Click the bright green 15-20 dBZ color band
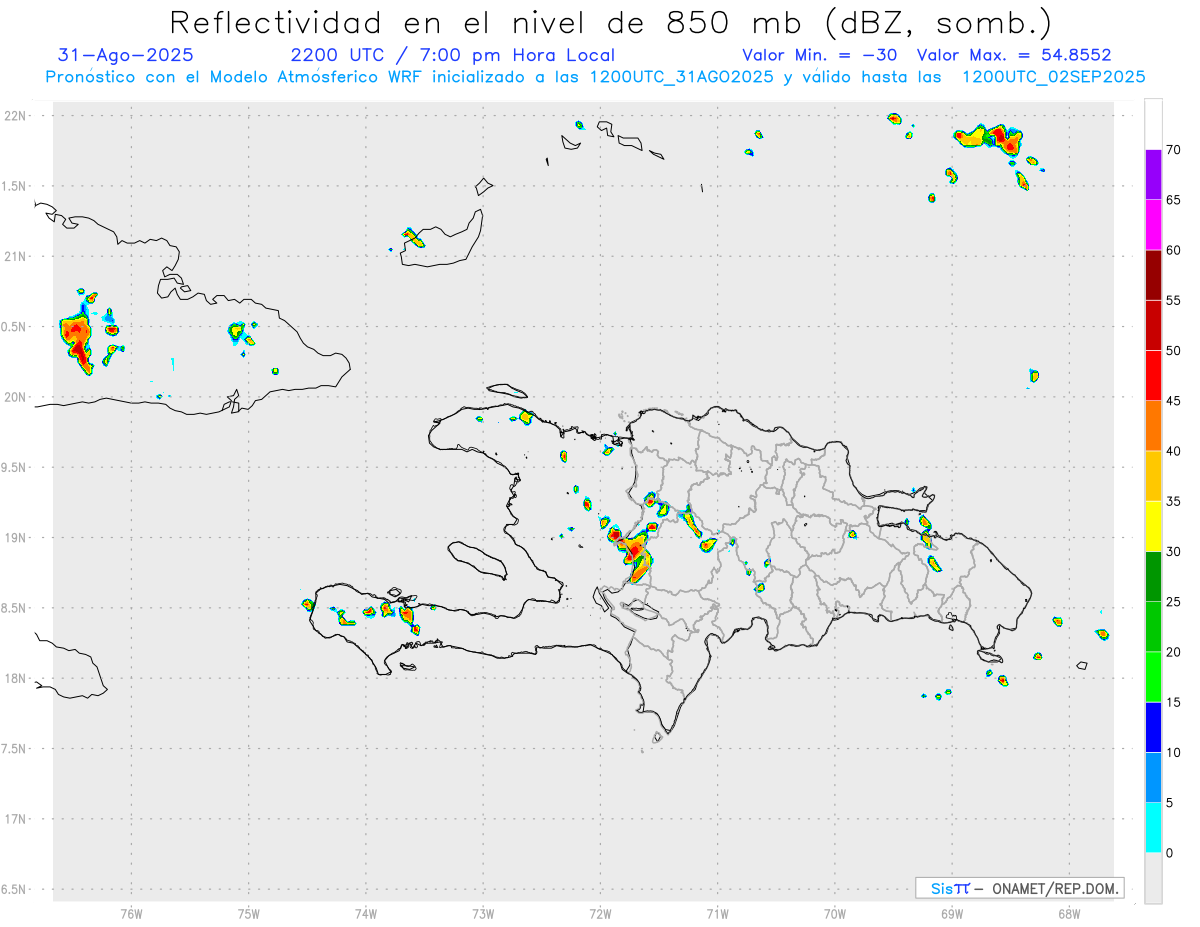1200x927 pixels. coord(1153,677)
